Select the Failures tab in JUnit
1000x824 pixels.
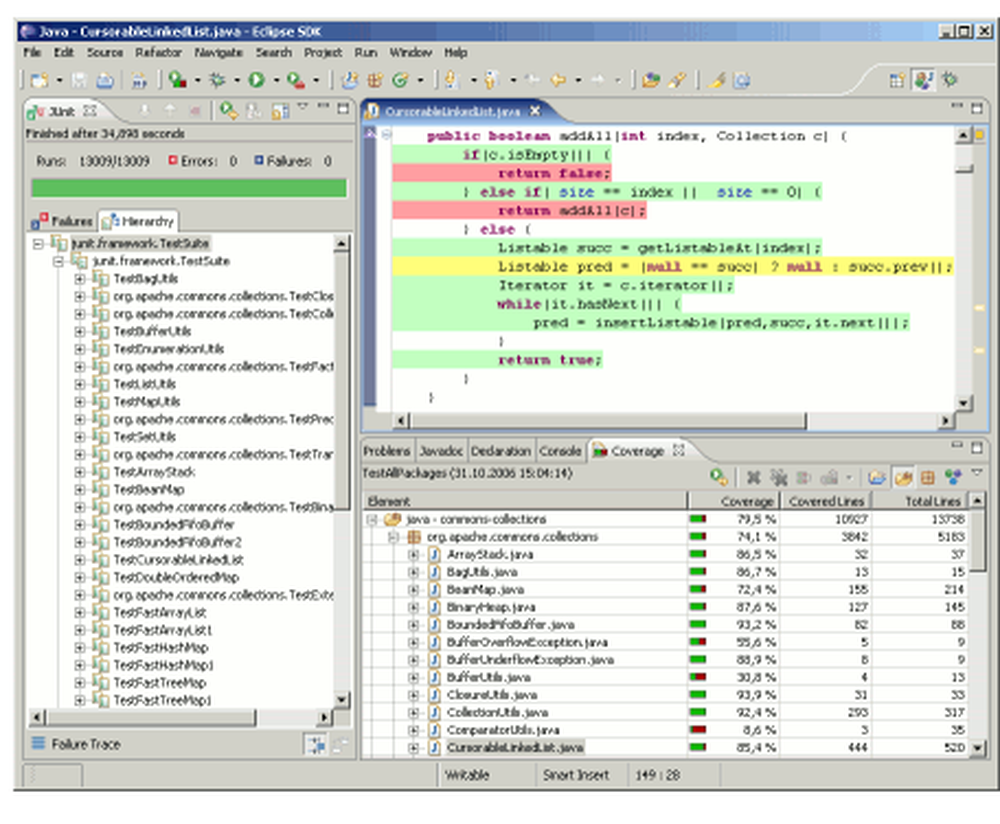[x=62, y=221]
